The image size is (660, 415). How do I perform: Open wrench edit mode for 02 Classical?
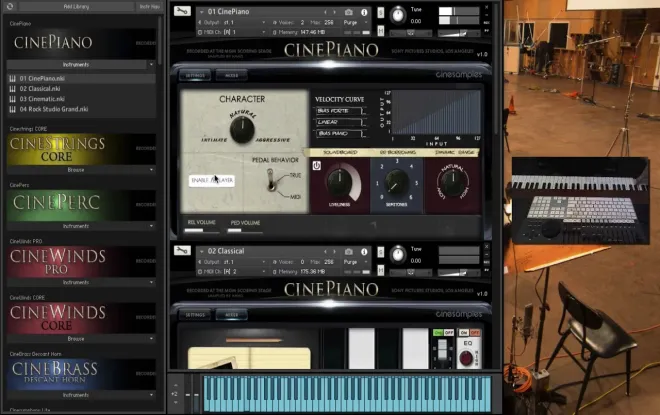(182, 250)
